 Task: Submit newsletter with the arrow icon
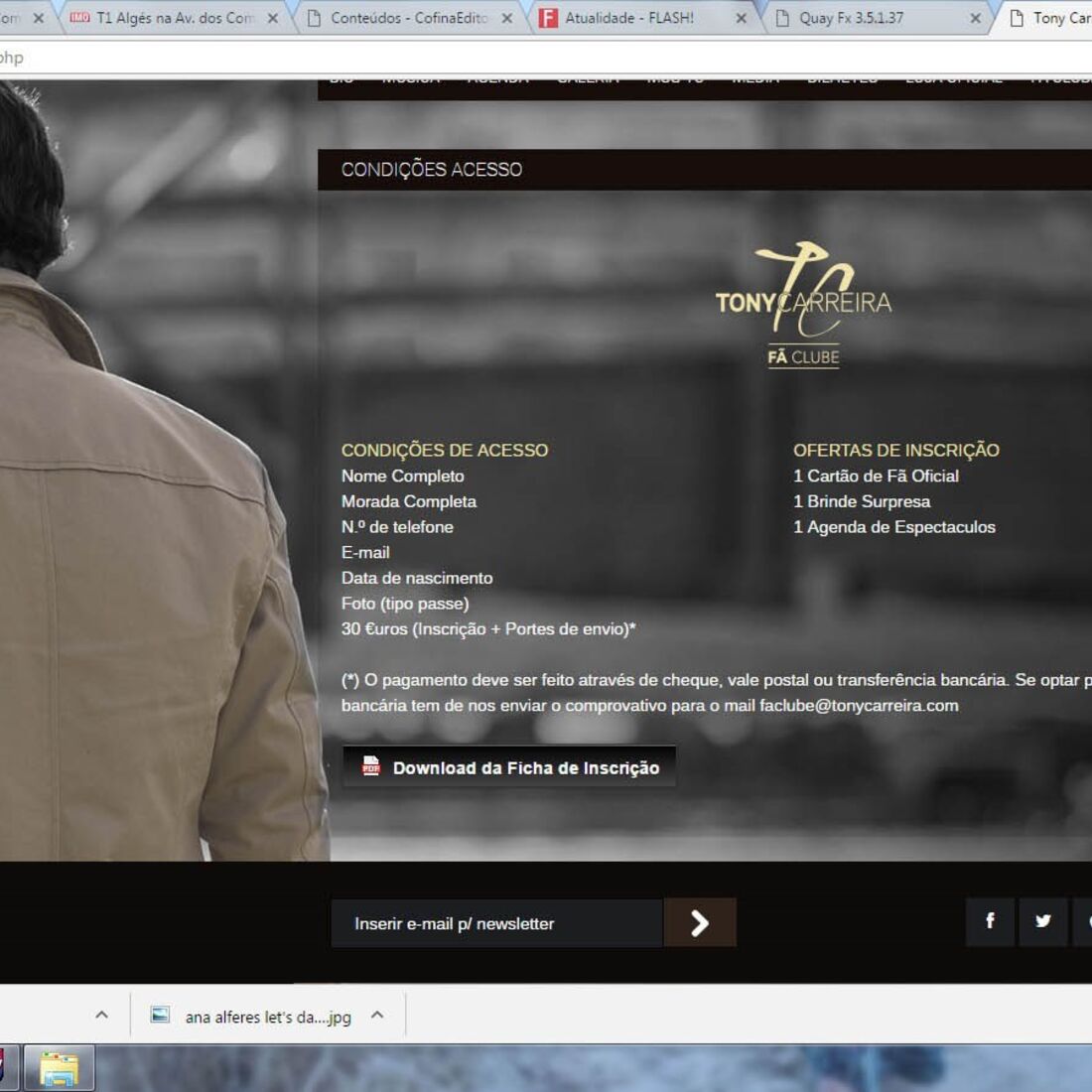[x=700, y=923]
